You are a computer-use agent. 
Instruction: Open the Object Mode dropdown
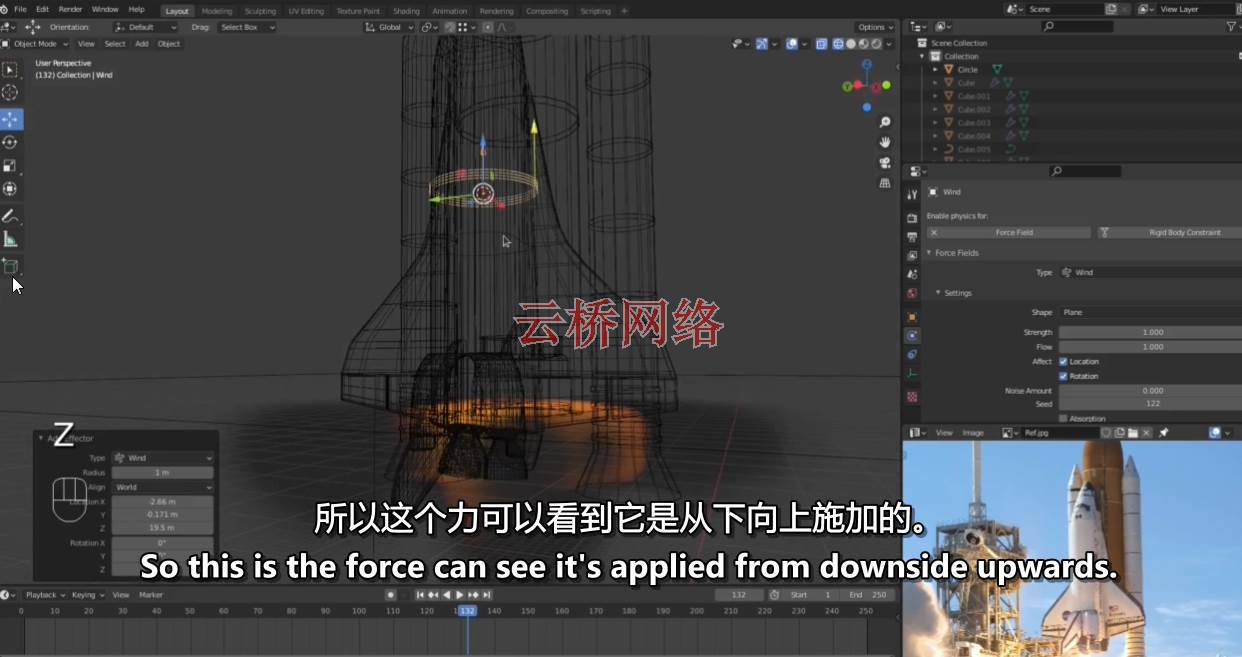coord(36,44)
